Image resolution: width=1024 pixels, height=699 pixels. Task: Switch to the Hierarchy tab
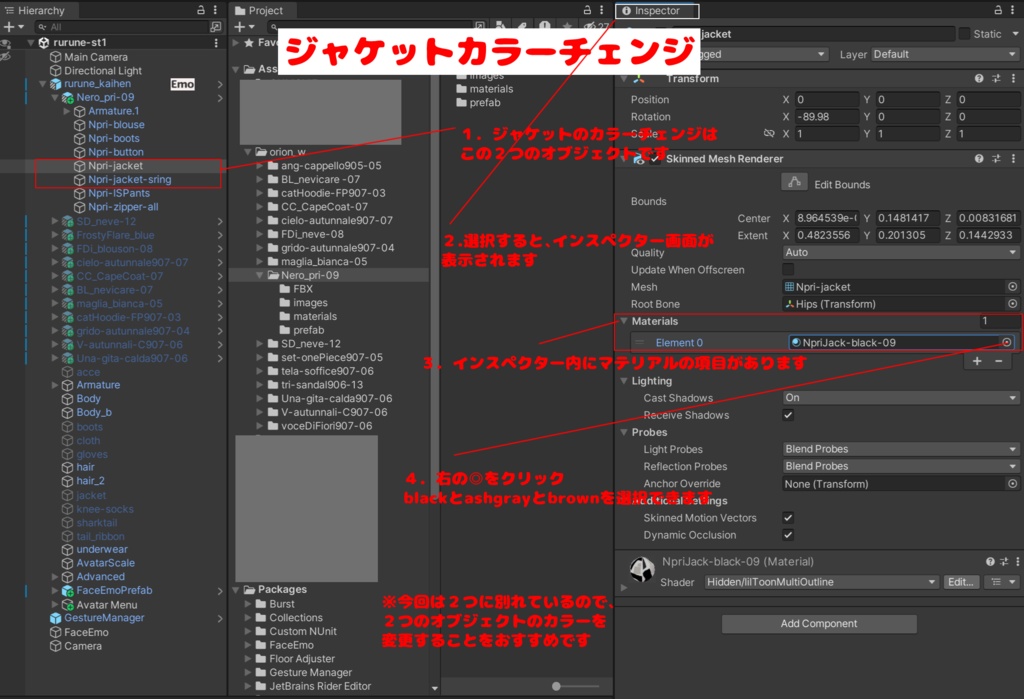(40, 9)
